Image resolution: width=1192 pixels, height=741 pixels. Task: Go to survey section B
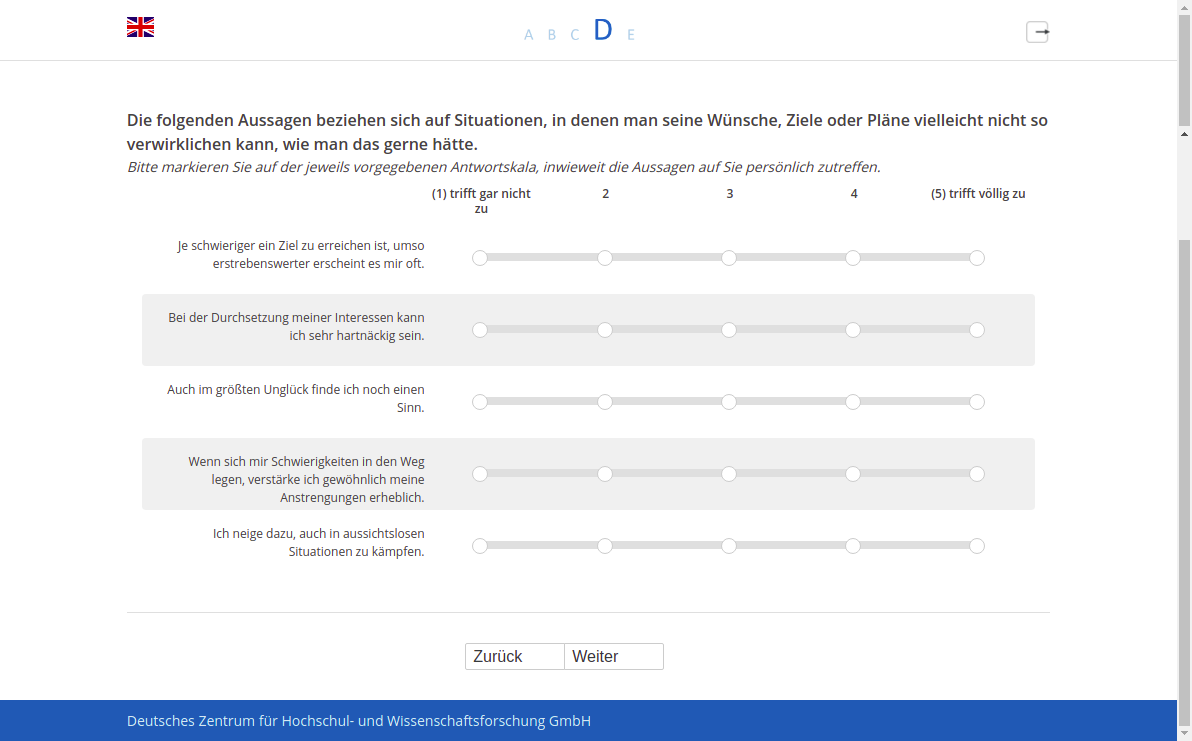pyautogui.click(x=552, y=35)
